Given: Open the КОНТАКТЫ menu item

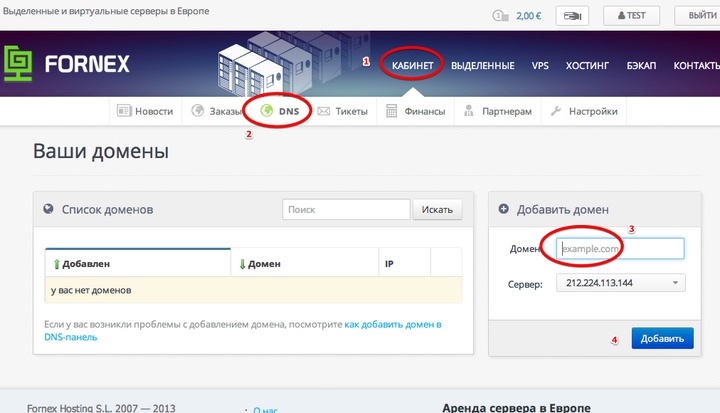Looking at the screenshot, I should (x=697, y=66).
